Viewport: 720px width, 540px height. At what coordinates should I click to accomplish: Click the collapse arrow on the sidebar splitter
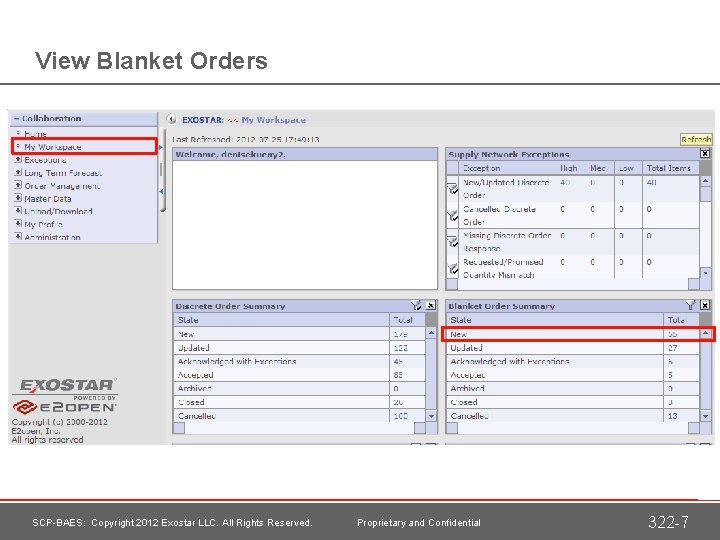click(161, 191)
